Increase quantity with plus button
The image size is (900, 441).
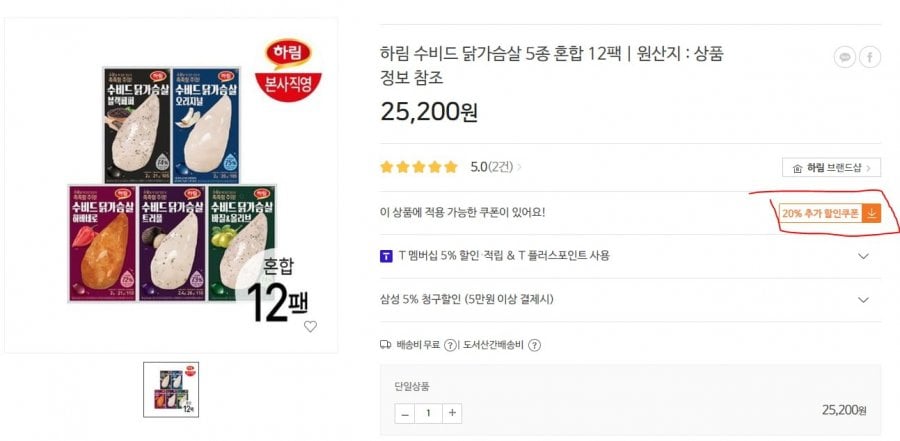click(x=452, y=413)
